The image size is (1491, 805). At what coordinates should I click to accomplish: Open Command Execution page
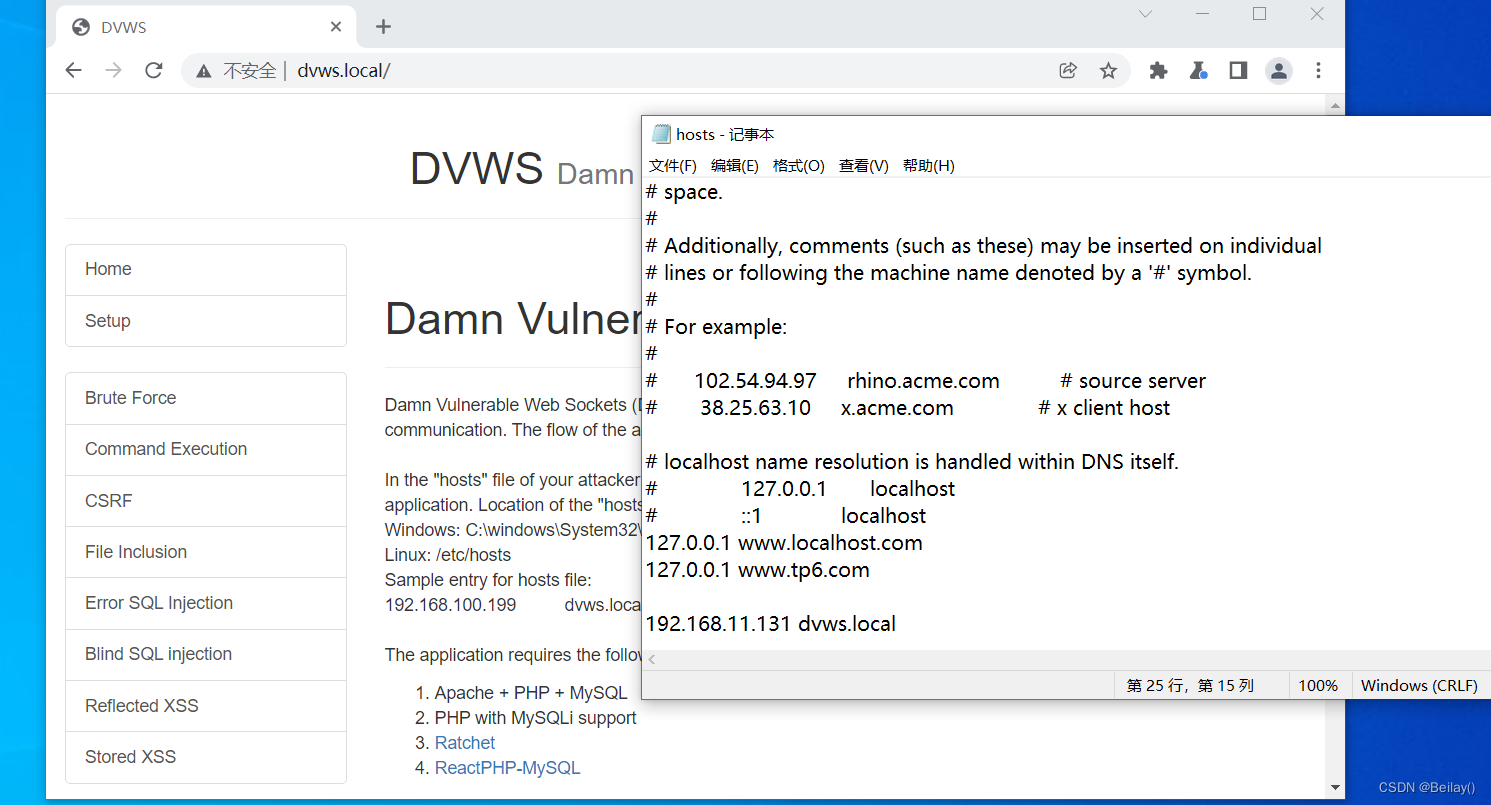pos(206,450)
